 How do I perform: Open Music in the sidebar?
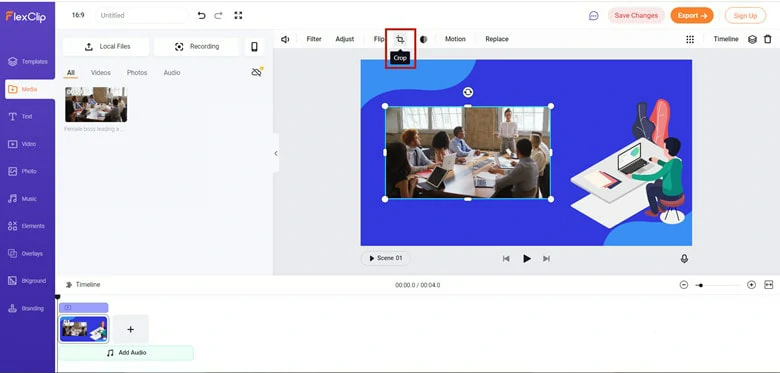[x=22, y=198]
